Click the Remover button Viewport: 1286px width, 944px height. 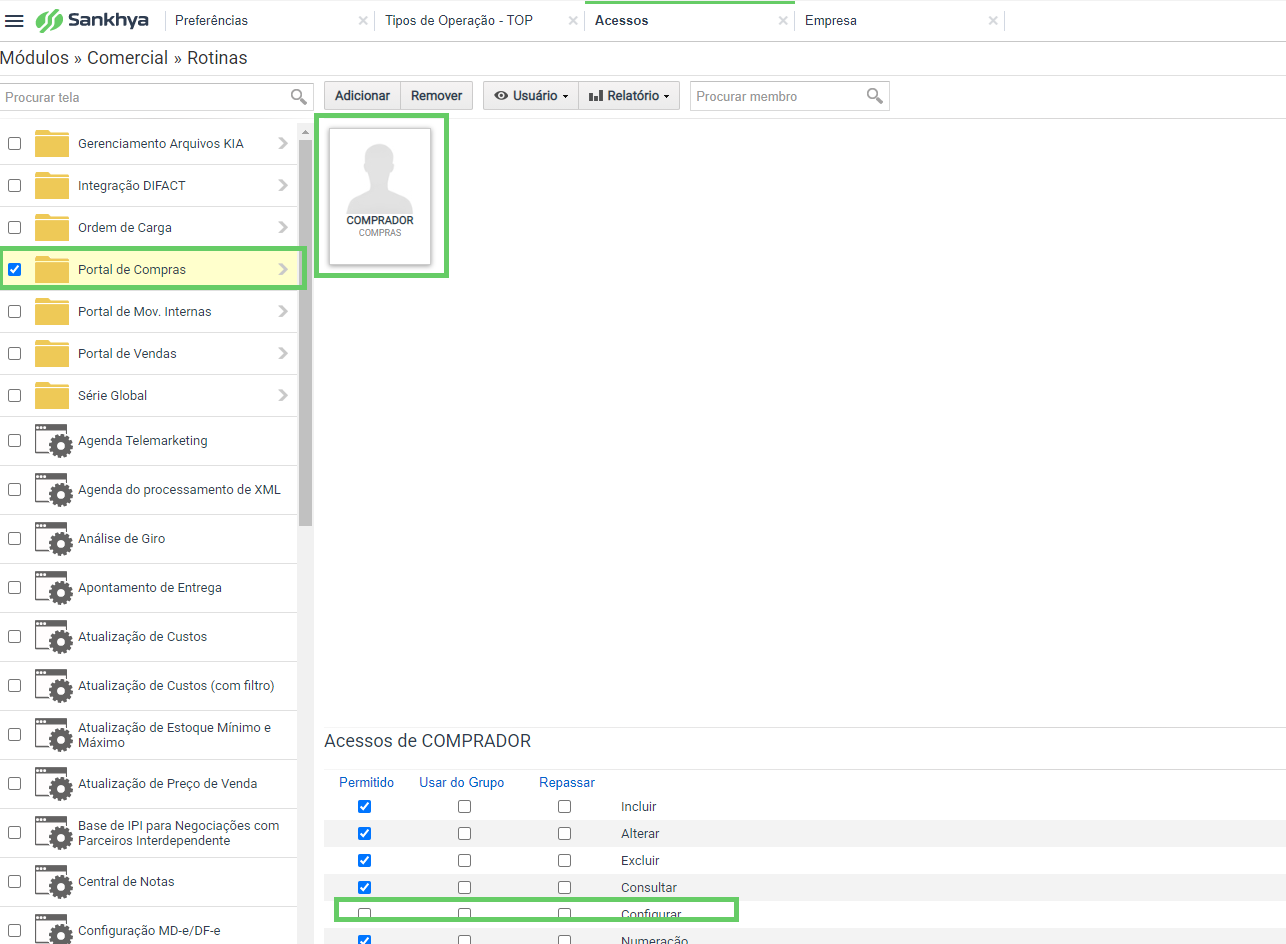pos(437,96)
